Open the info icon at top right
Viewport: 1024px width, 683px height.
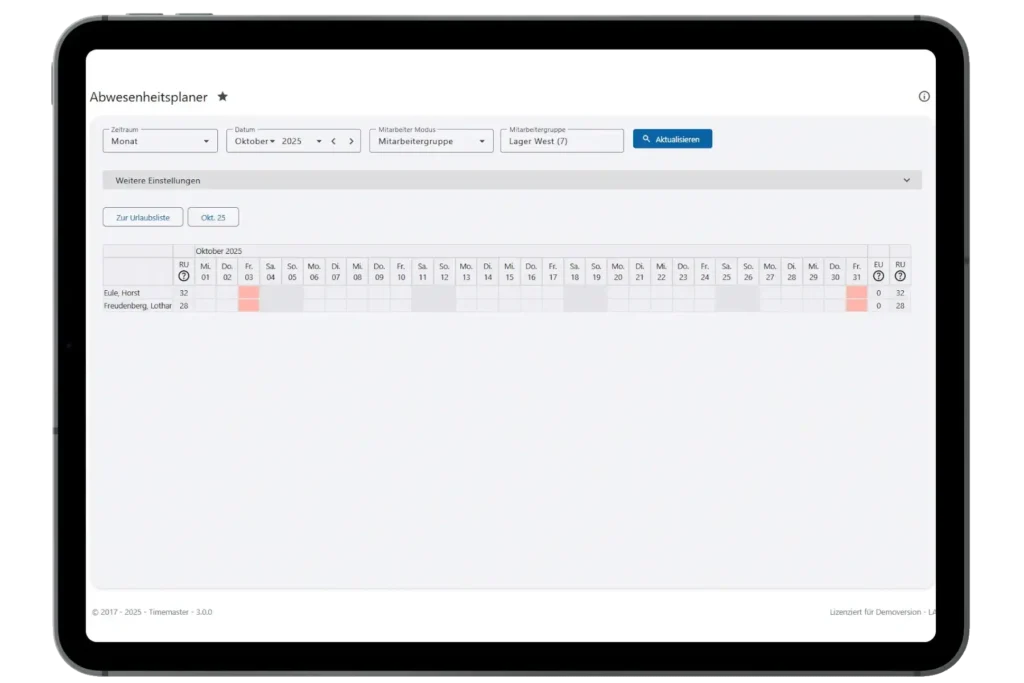[x=924, y=97]
